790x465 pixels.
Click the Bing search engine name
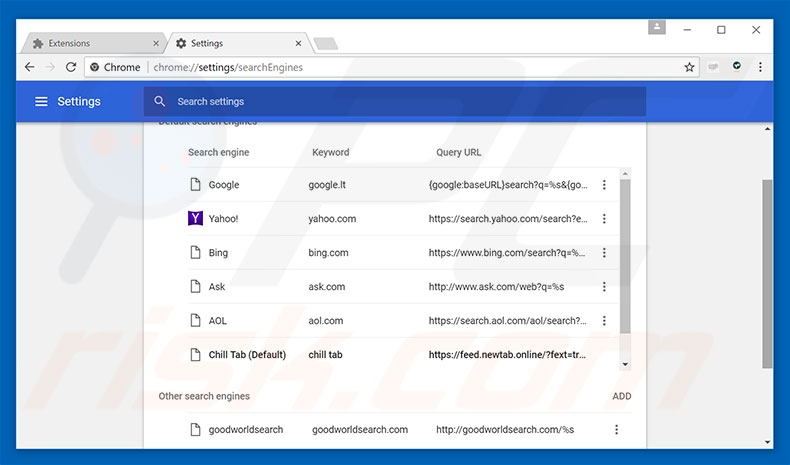(218, 253)
